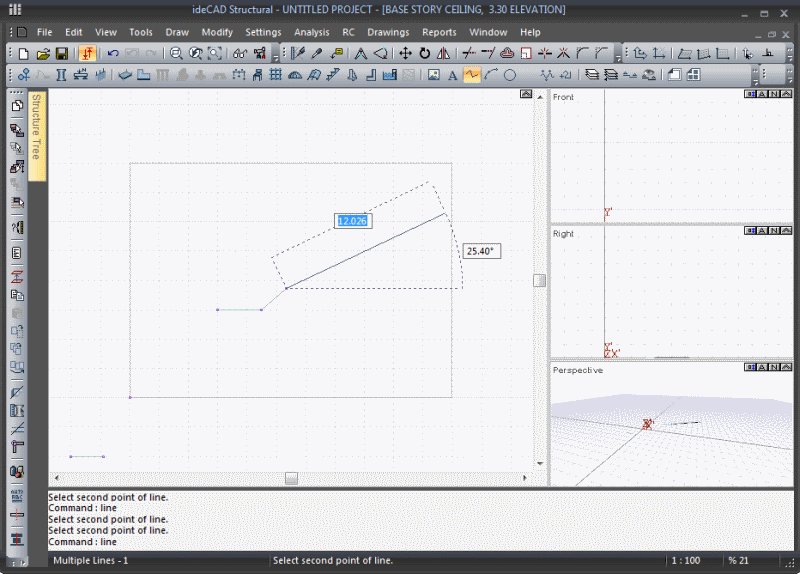This screenshot has width=800, height=574.
Task: Open the Structure Tree side tab
Action: coord(37,136)
